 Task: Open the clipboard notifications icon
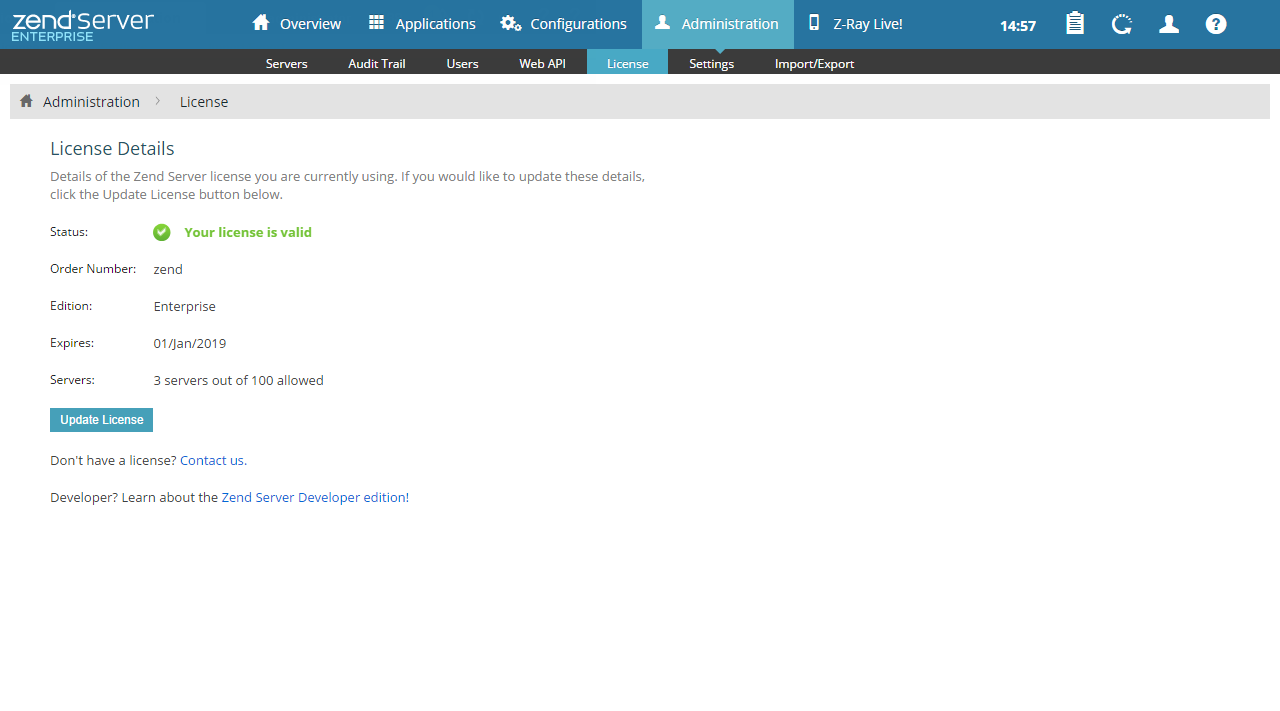pos(1075,24)
